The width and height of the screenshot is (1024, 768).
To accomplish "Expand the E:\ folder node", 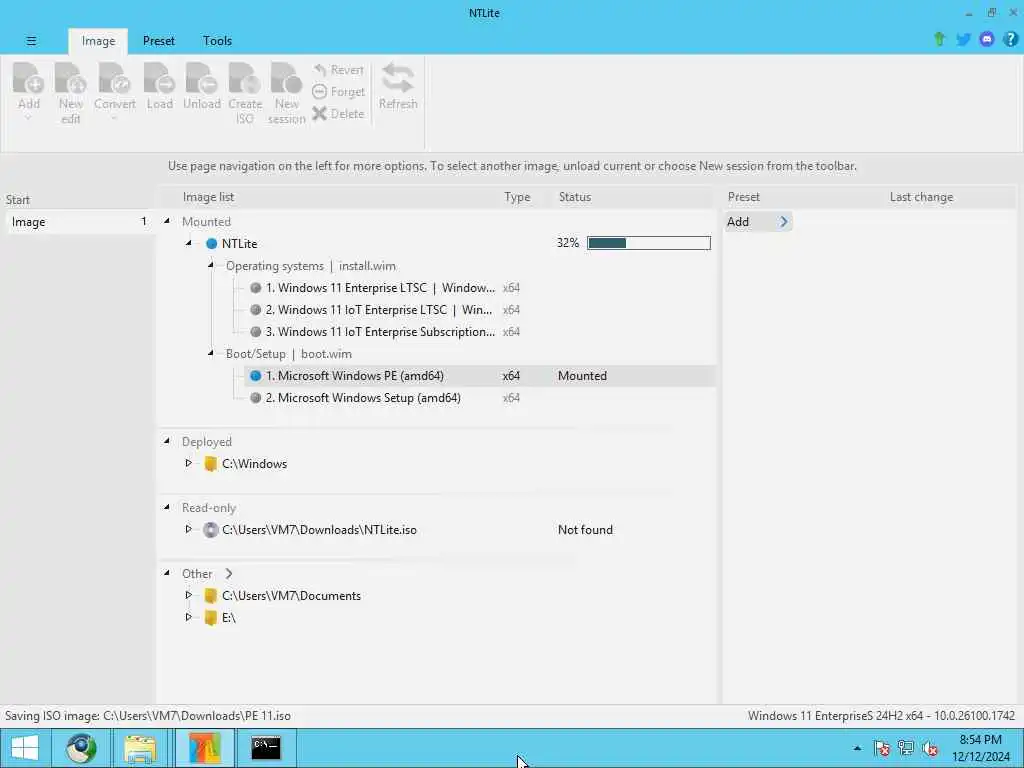I will tap(189, 616).
